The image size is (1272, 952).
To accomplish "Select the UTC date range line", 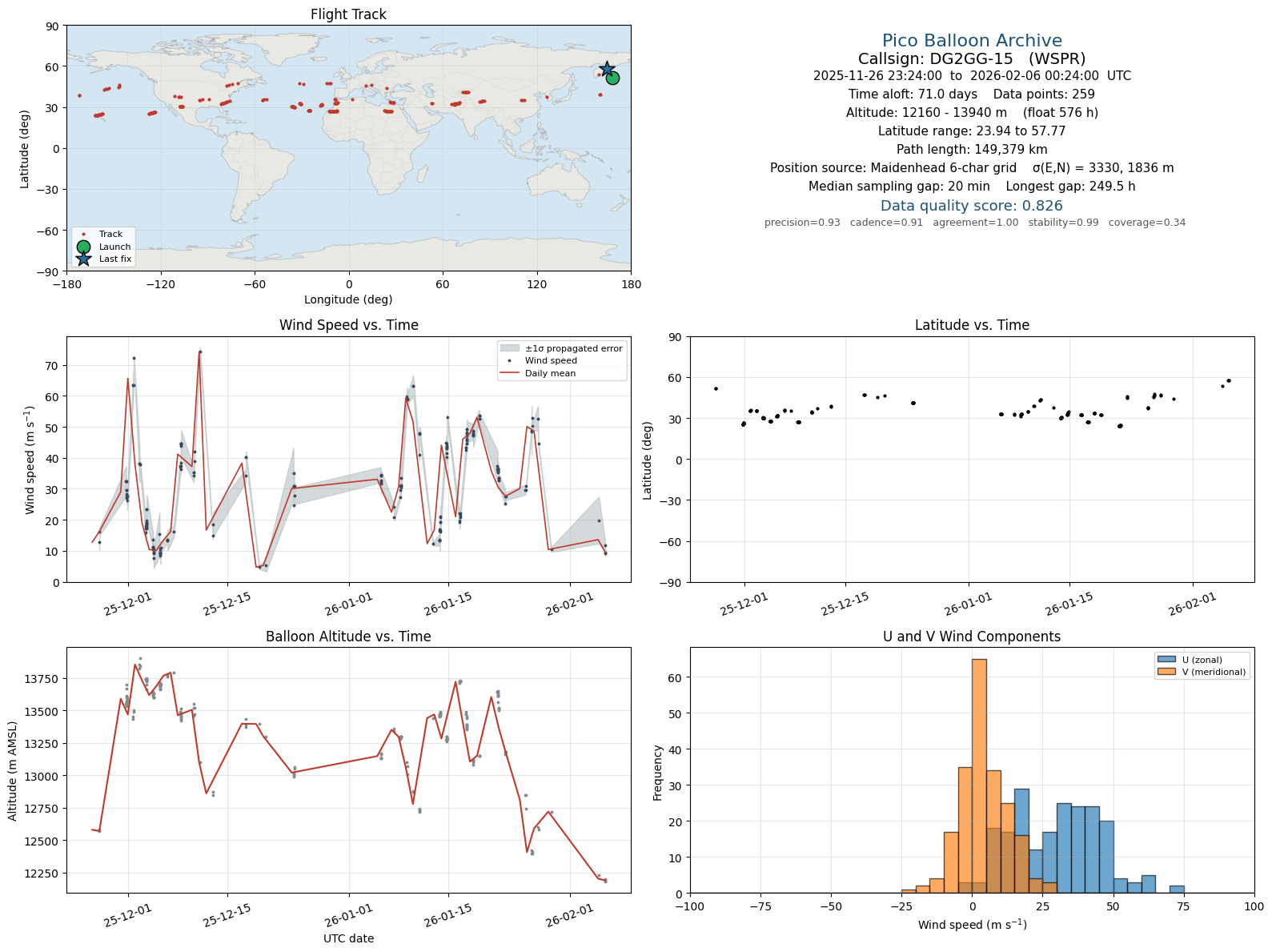I will click(972, 76).
